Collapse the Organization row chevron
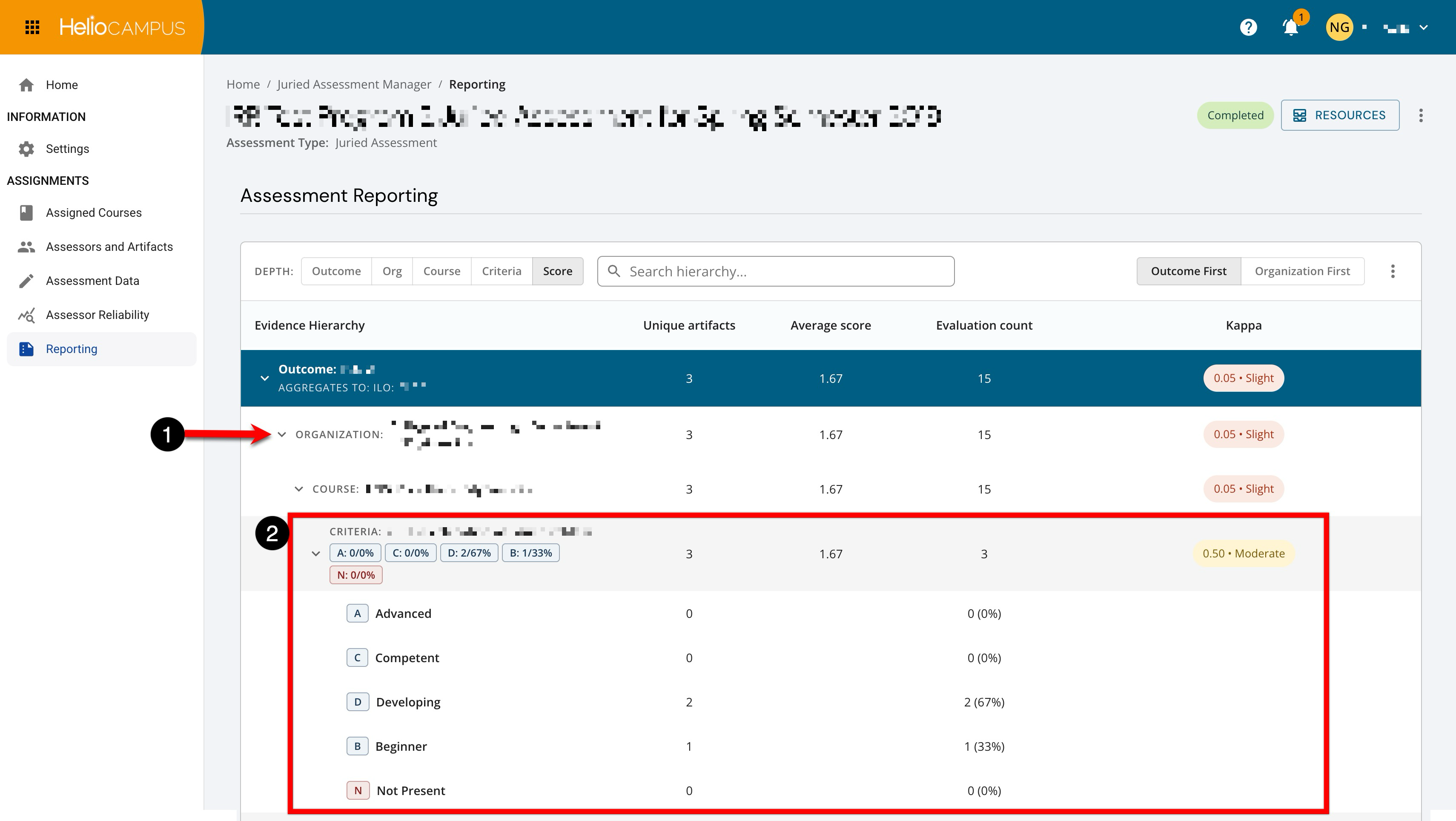Viewport: 1456px width, 821px height. pyautogui.click(x=282, y=435)
